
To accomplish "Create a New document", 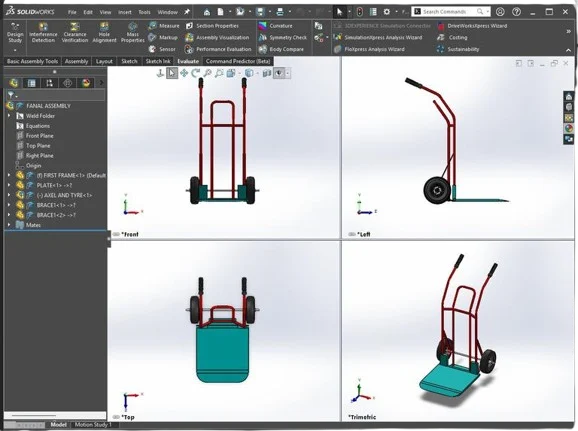I will click(x=220, y=12).
